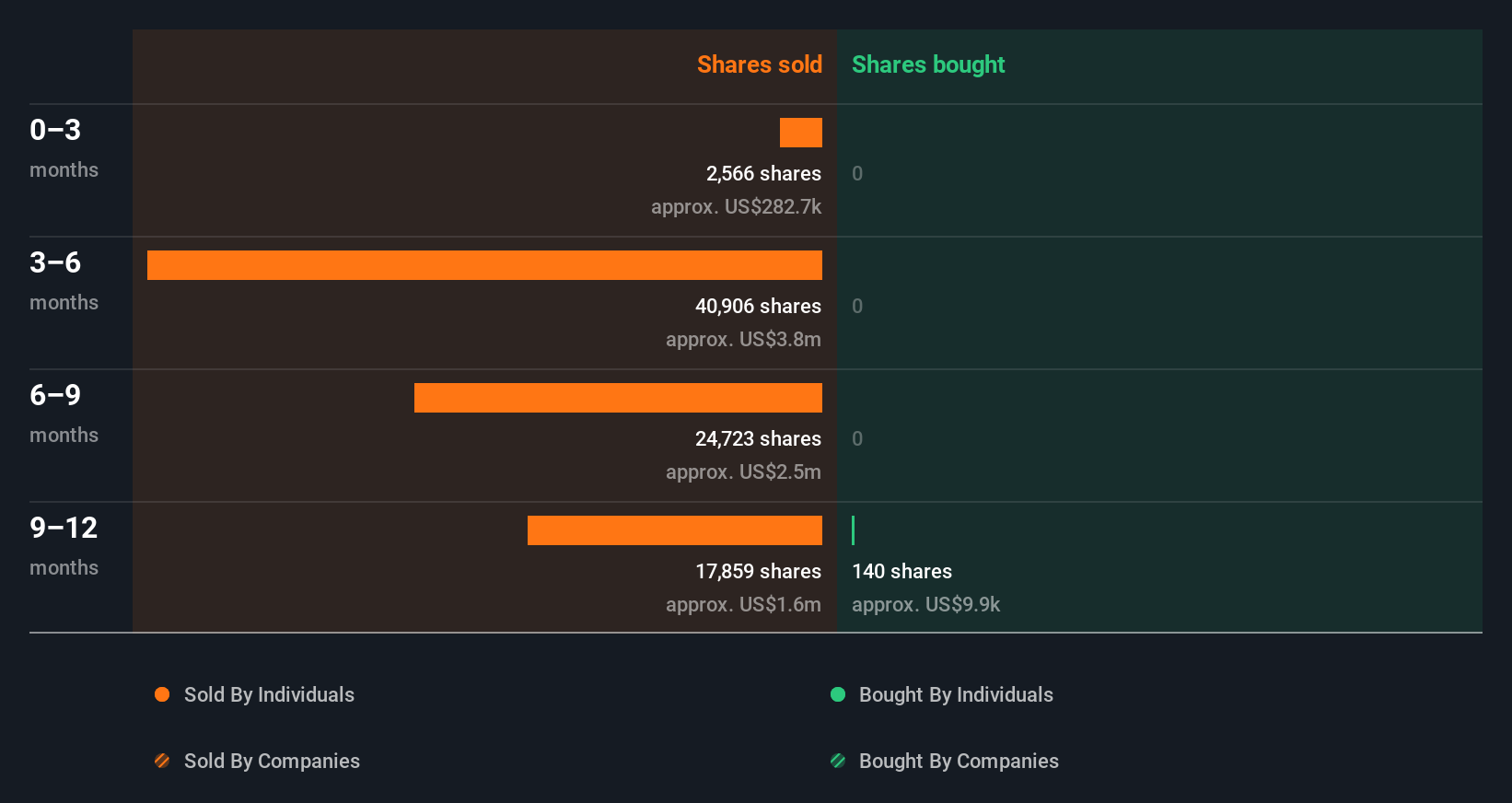Image resolution: width=1512 pixels, height=803 pixels.
Task: Toggle the Bought By Individuals legend label
Action: tap(956, 695)
